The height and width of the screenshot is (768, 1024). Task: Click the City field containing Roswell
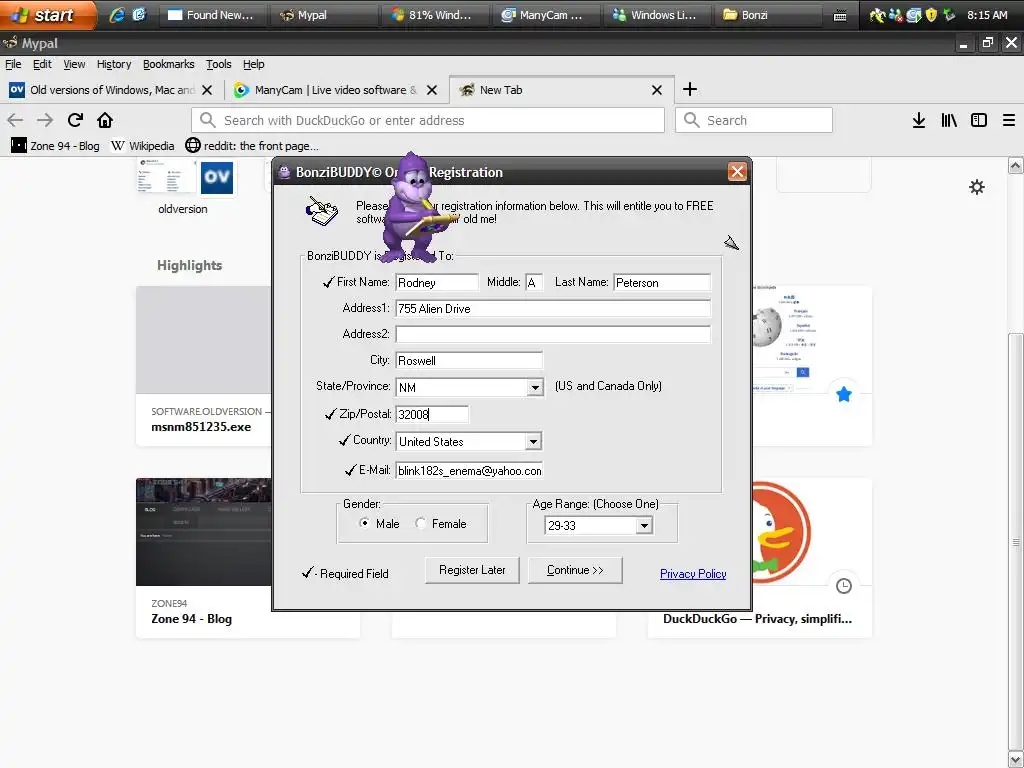tap(469, 360)
